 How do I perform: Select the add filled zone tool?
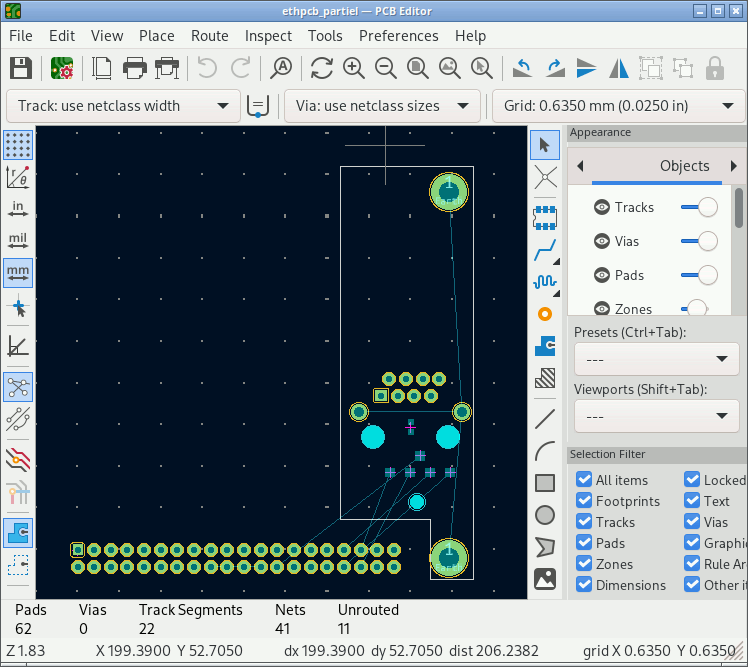point(545,346)
